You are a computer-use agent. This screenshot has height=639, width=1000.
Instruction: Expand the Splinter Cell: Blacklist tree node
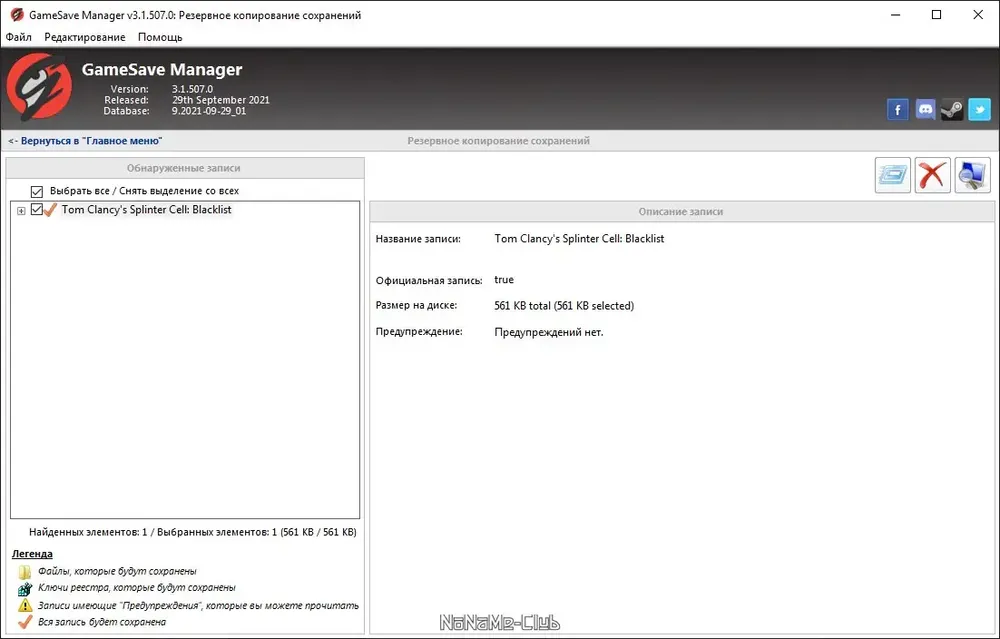point(21,210)
